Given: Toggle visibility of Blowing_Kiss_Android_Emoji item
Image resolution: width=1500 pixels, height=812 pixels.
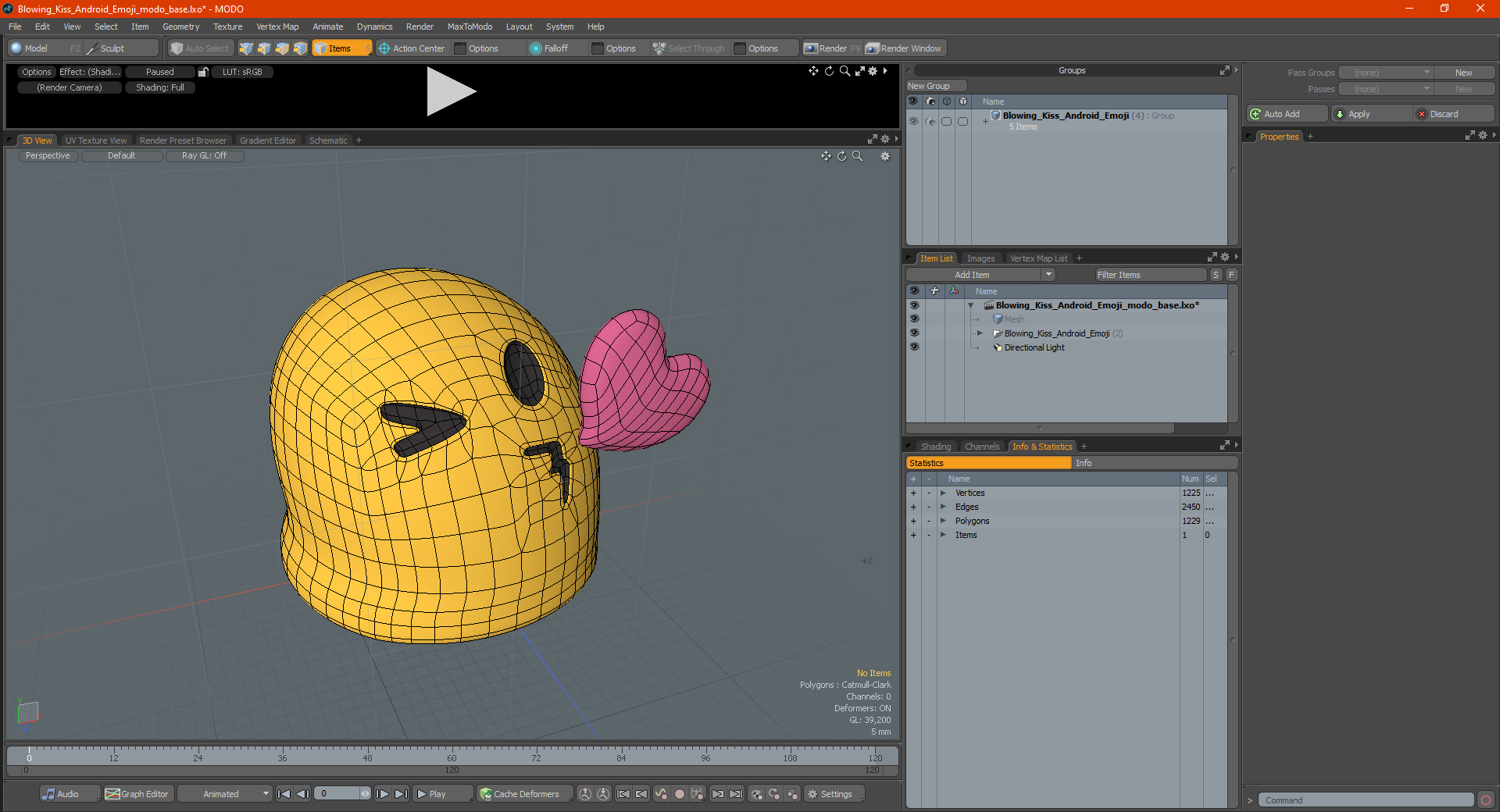Looking at the screenshot, I should point(914,333).
